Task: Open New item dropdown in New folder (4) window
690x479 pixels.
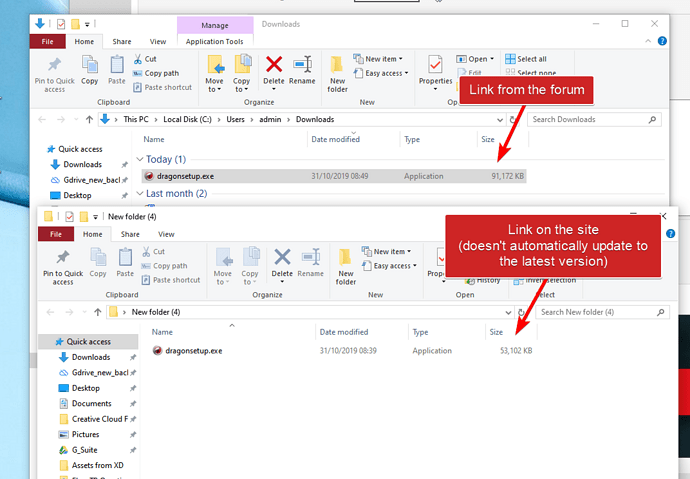Action: tap(386, 252)
